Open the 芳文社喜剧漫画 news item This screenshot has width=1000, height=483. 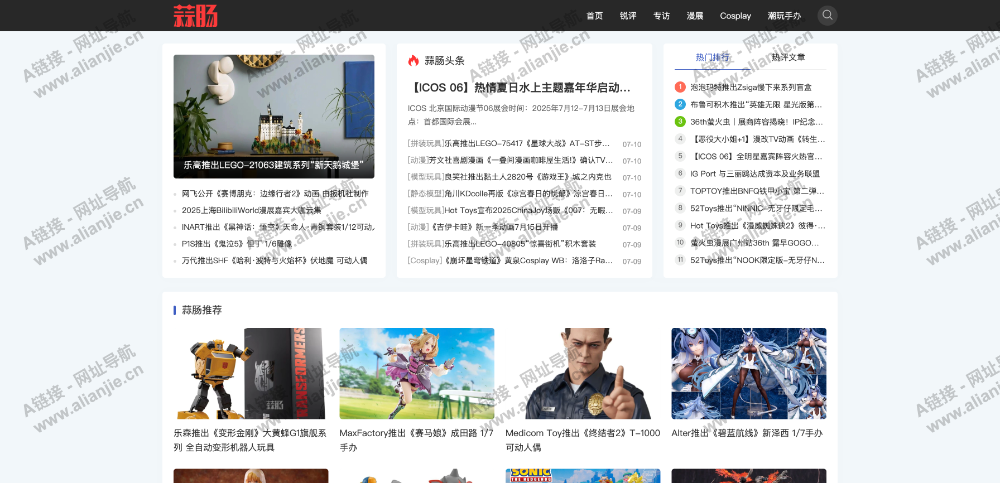(x=520, y=160)
